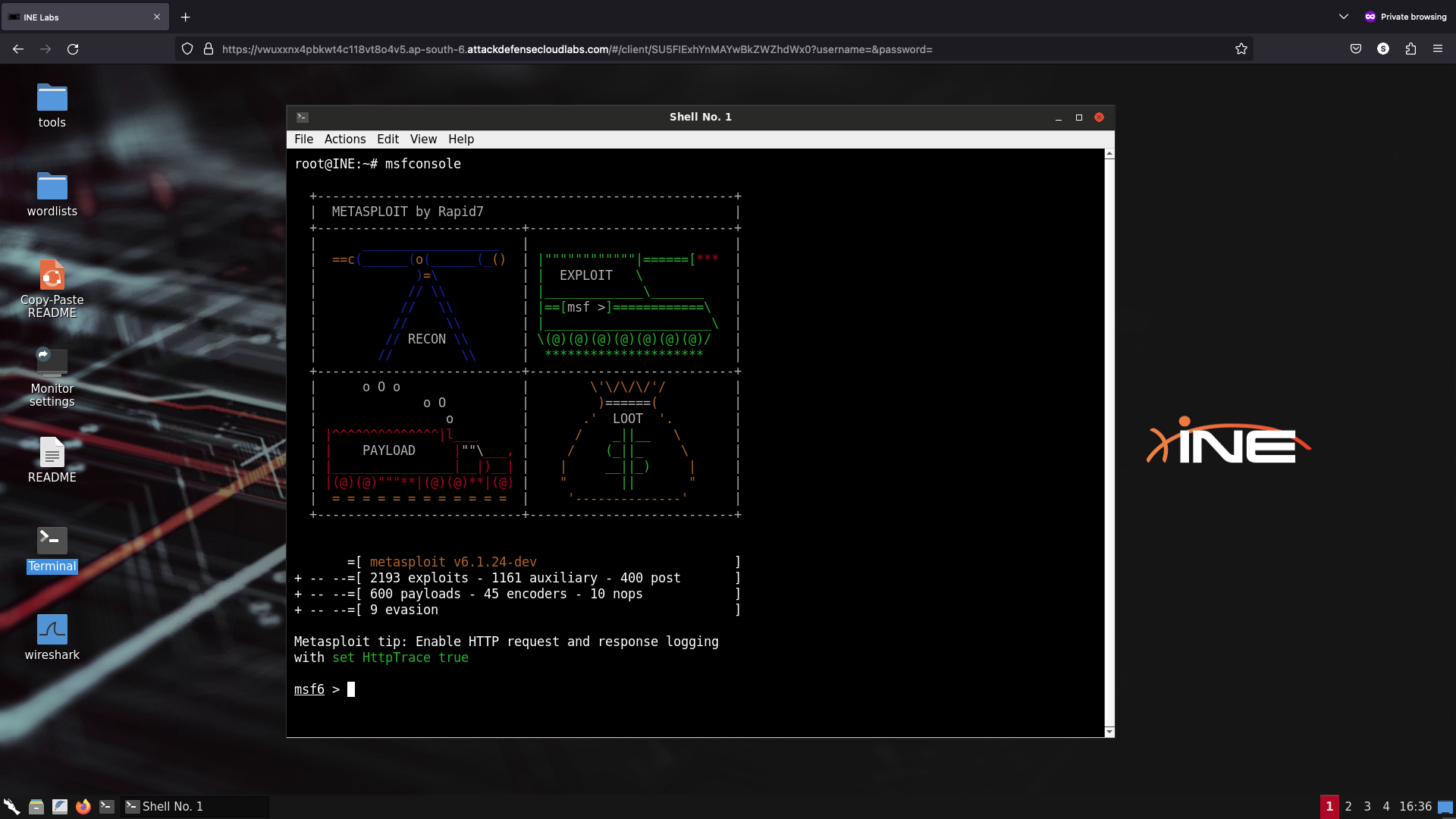Open the Firefox account icon
The width and height of the screenshot is (1456, 819).
click(1383, 49)
